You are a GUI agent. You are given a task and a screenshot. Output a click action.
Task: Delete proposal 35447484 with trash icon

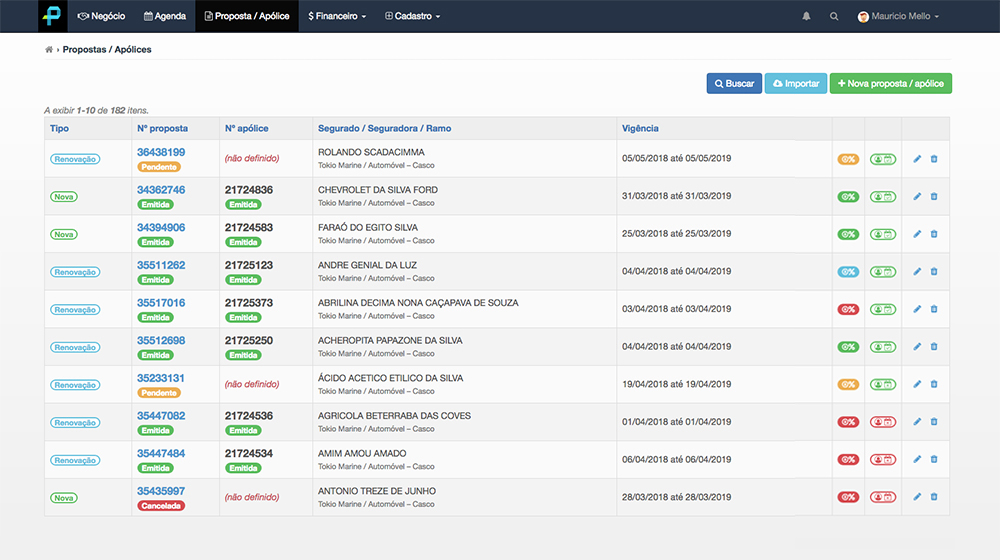tap(934, 460)
